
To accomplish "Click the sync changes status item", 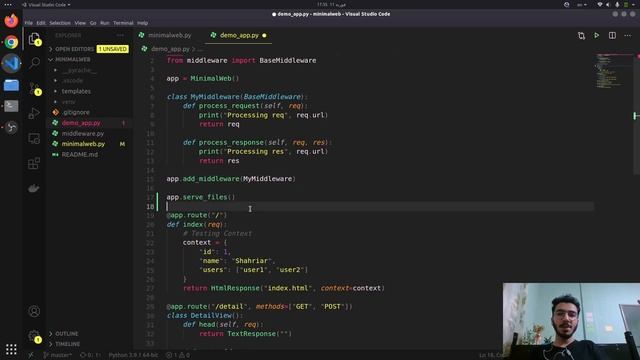I will point(90,355).
